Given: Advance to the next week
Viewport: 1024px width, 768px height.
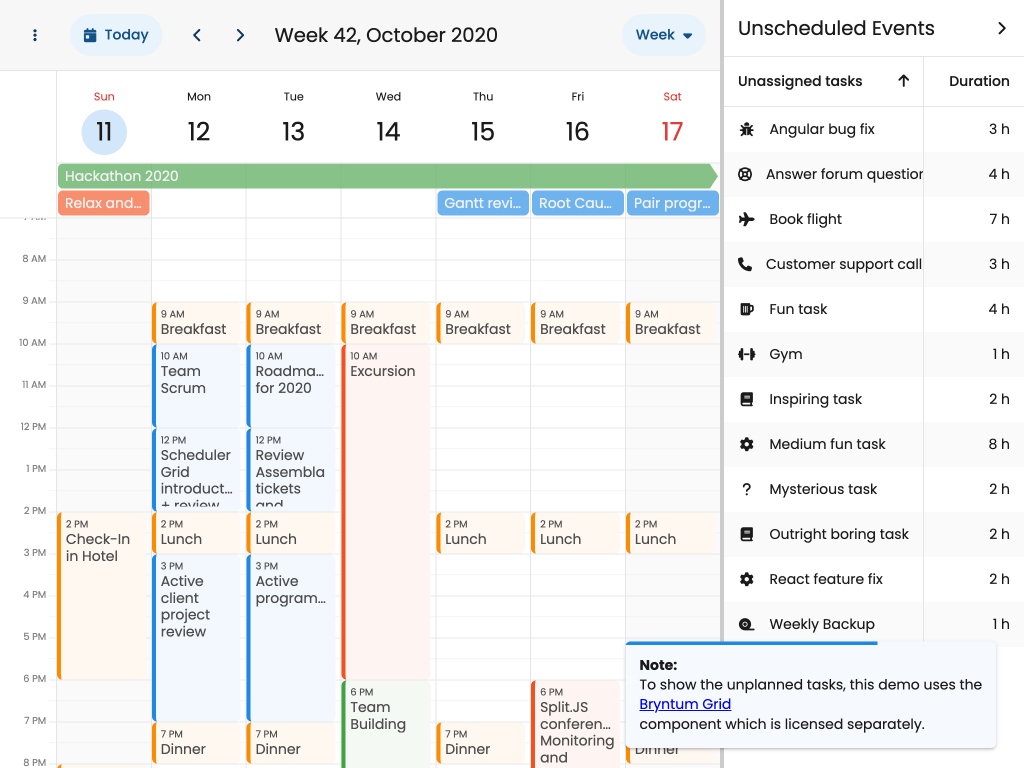Looking at the screenshot, I should (240, 35).
